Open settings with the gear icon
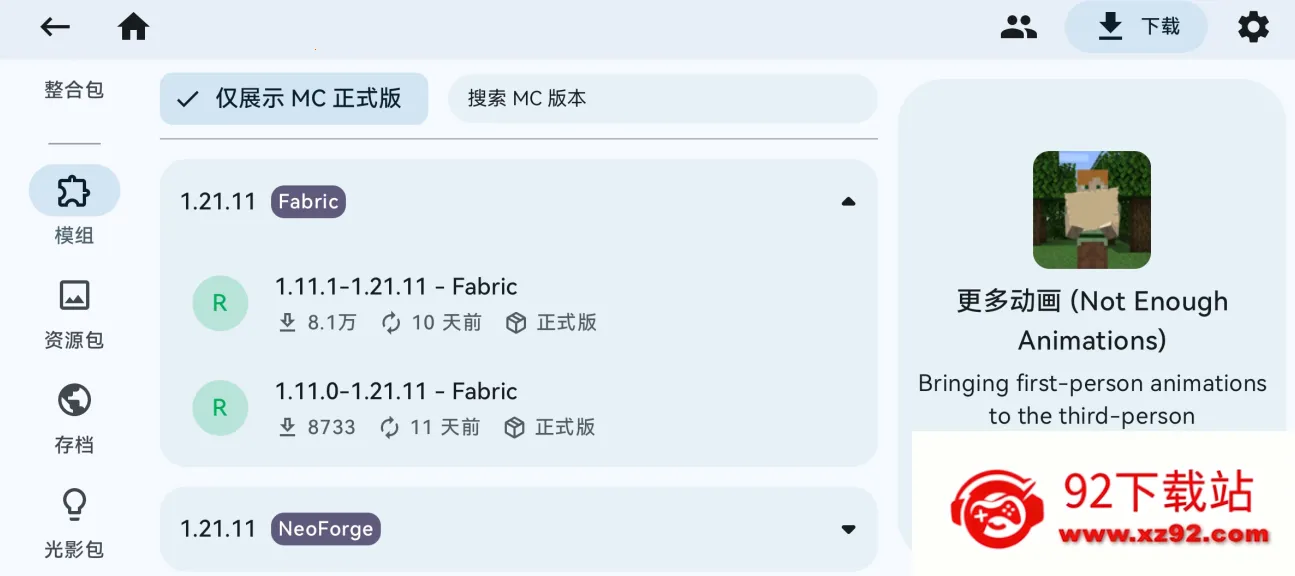The height and width of the screenshot is (576, 1295). tap(1253, 27)
